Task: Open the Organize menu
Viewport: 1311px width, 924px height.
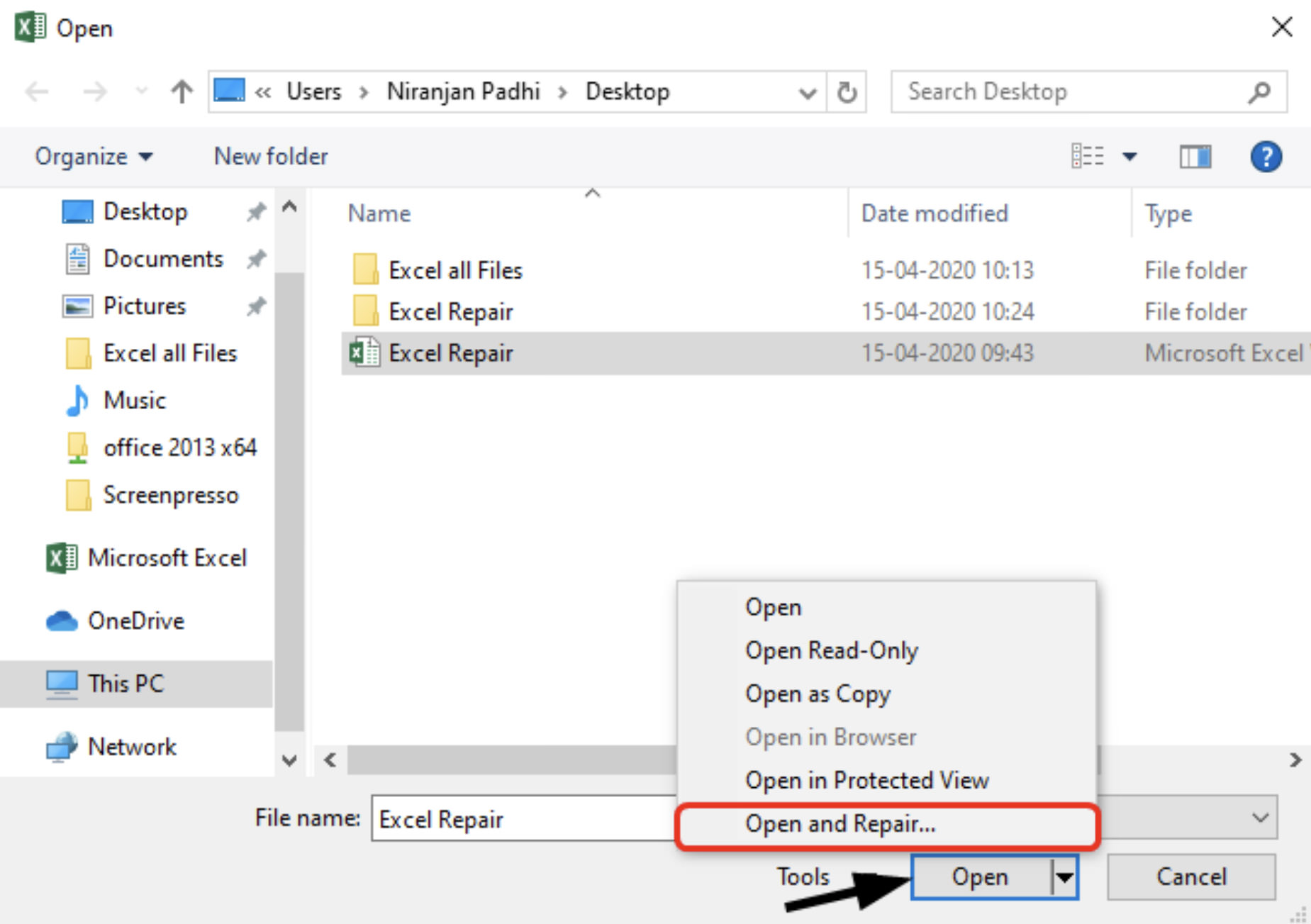Action: pyautogui.click(x=94, y=156)
